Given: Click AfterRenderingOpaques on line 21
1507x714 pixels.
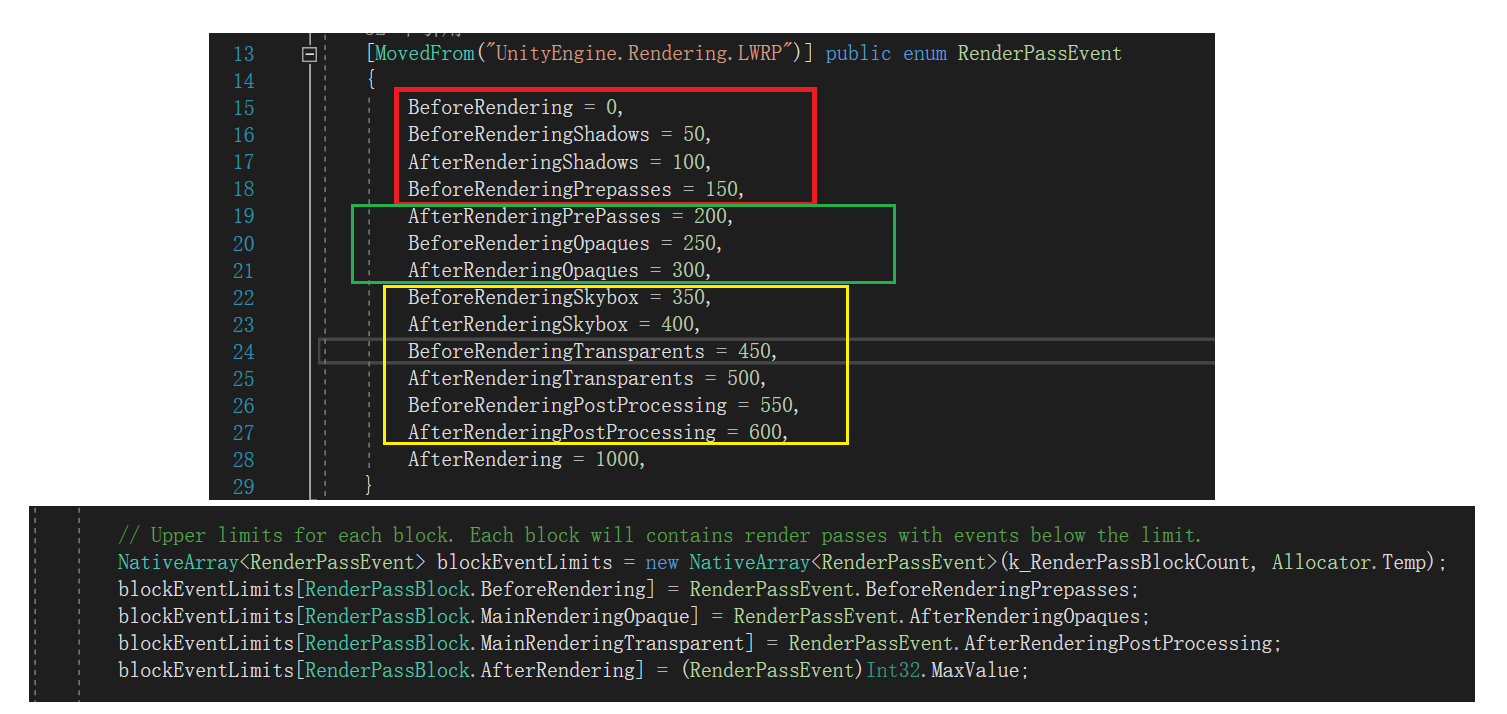Looking at the screenshot, I should coord(523,271).
